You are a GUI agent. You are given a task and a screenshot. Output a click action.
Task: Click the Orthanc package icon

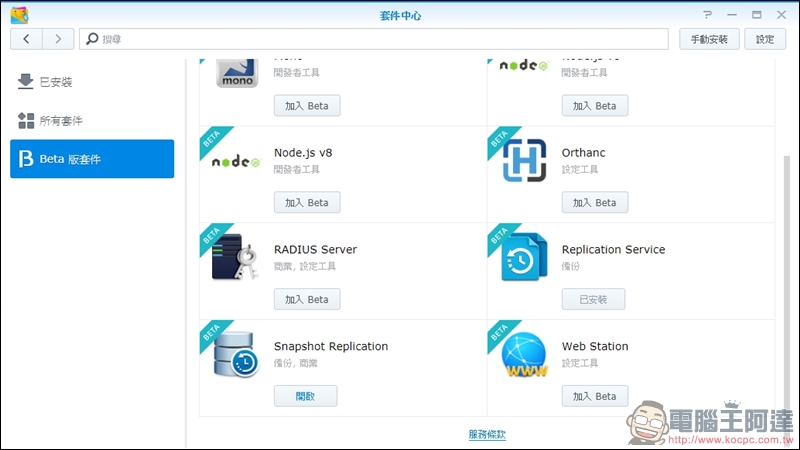pos(524,160)
